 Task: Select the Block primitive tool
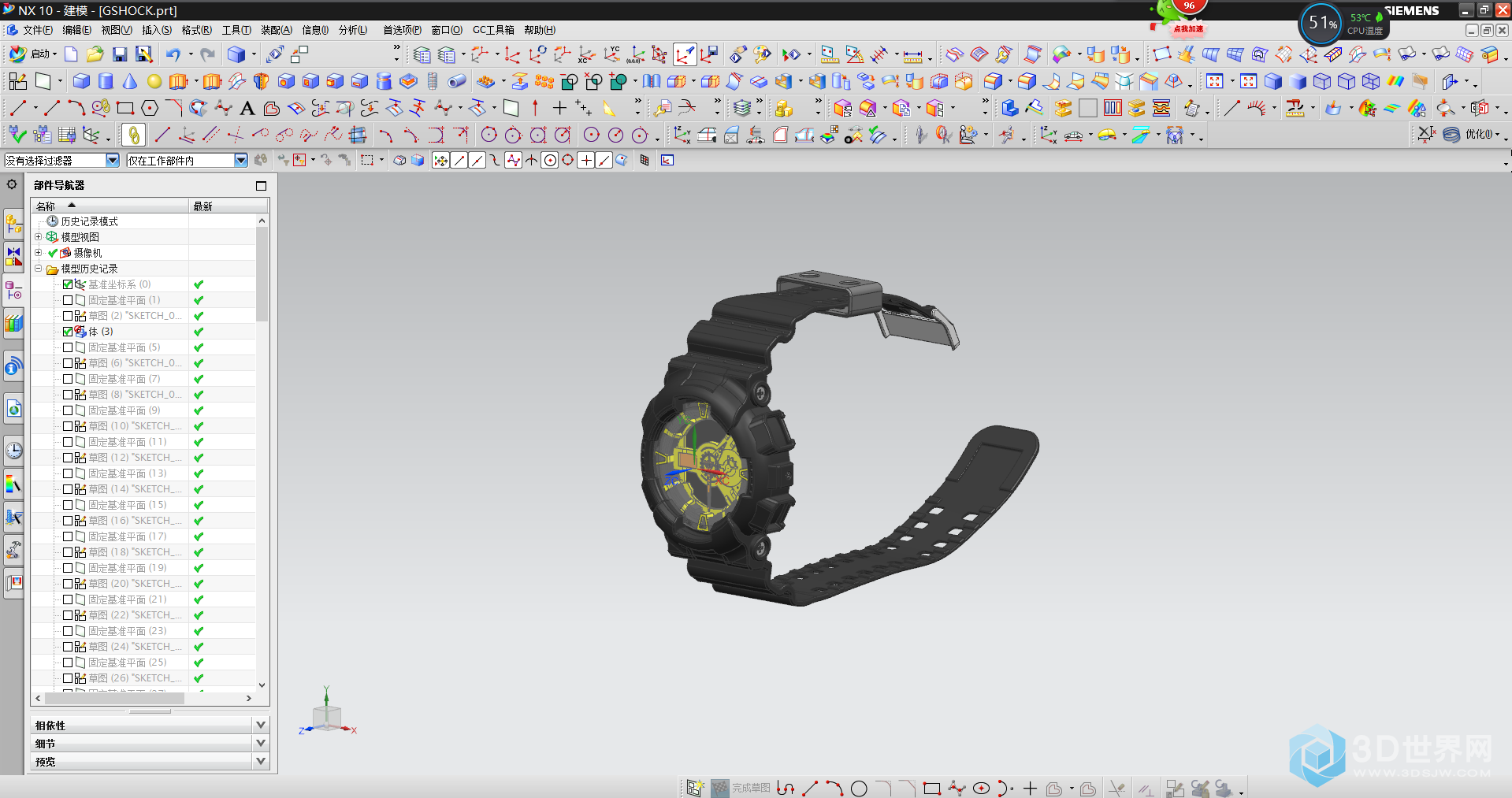click(81, 81)
